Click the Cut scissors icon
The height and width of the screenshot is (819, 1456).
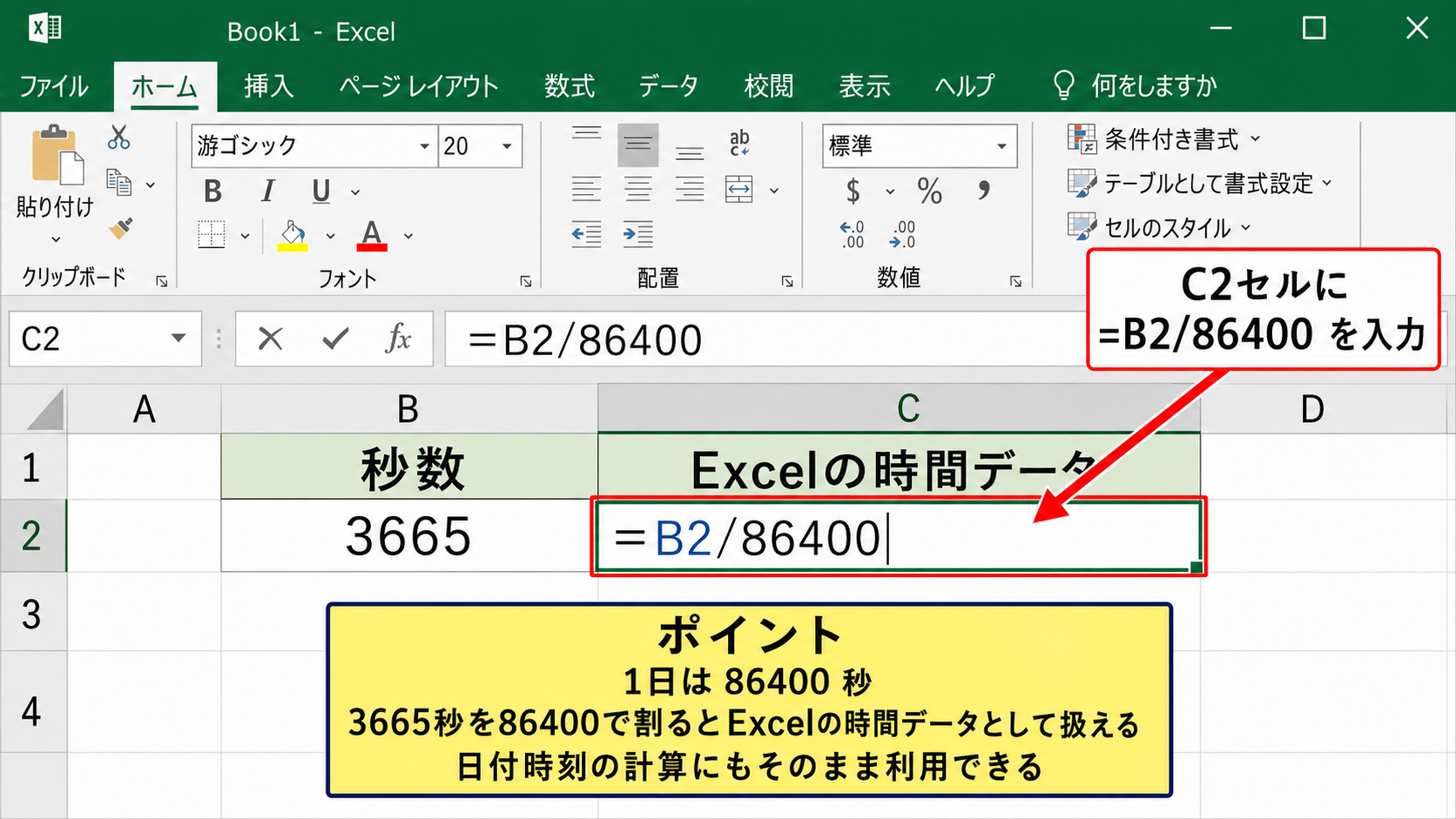pos(118,138)
